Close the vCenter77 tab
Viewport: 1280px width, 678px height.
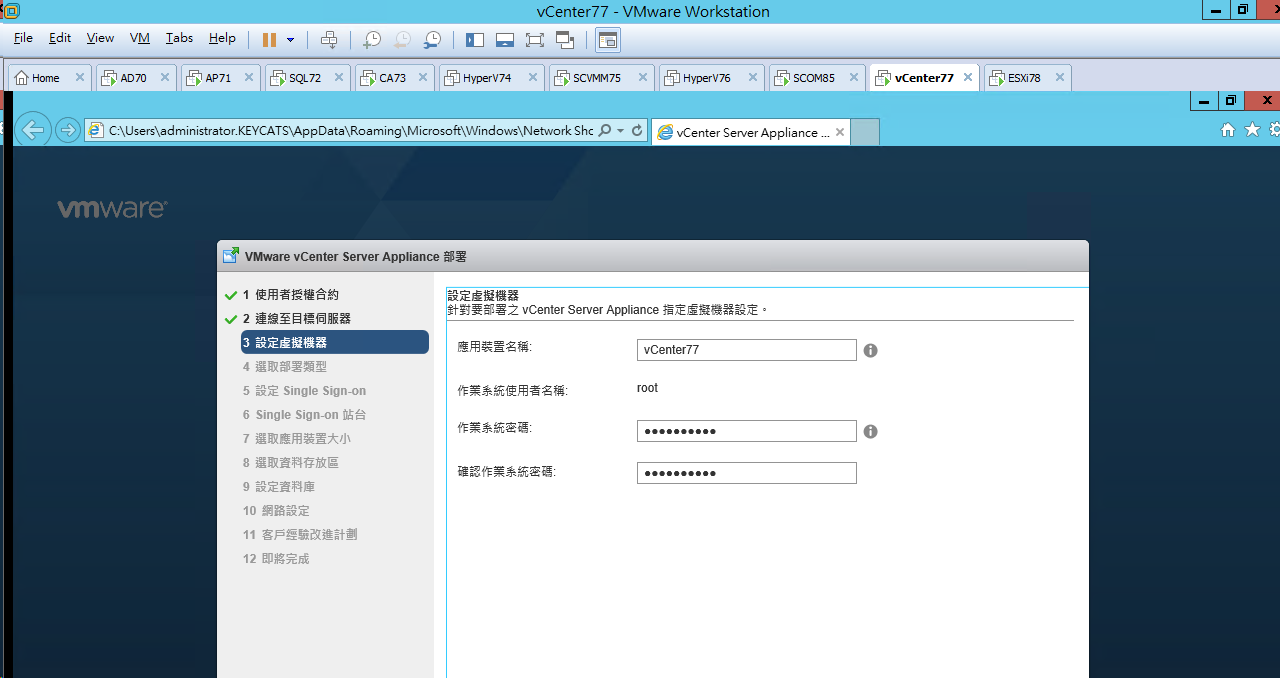[967, 78]
